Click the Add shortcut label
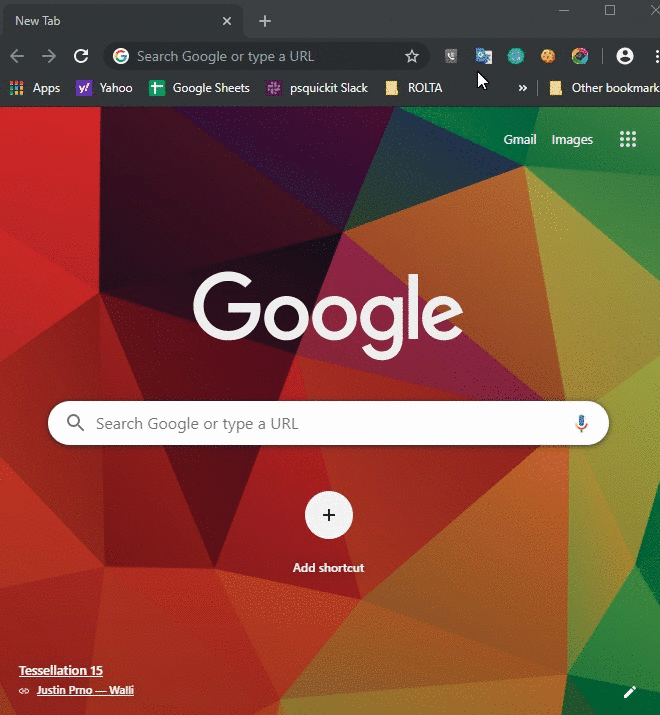 coord(328,568)
